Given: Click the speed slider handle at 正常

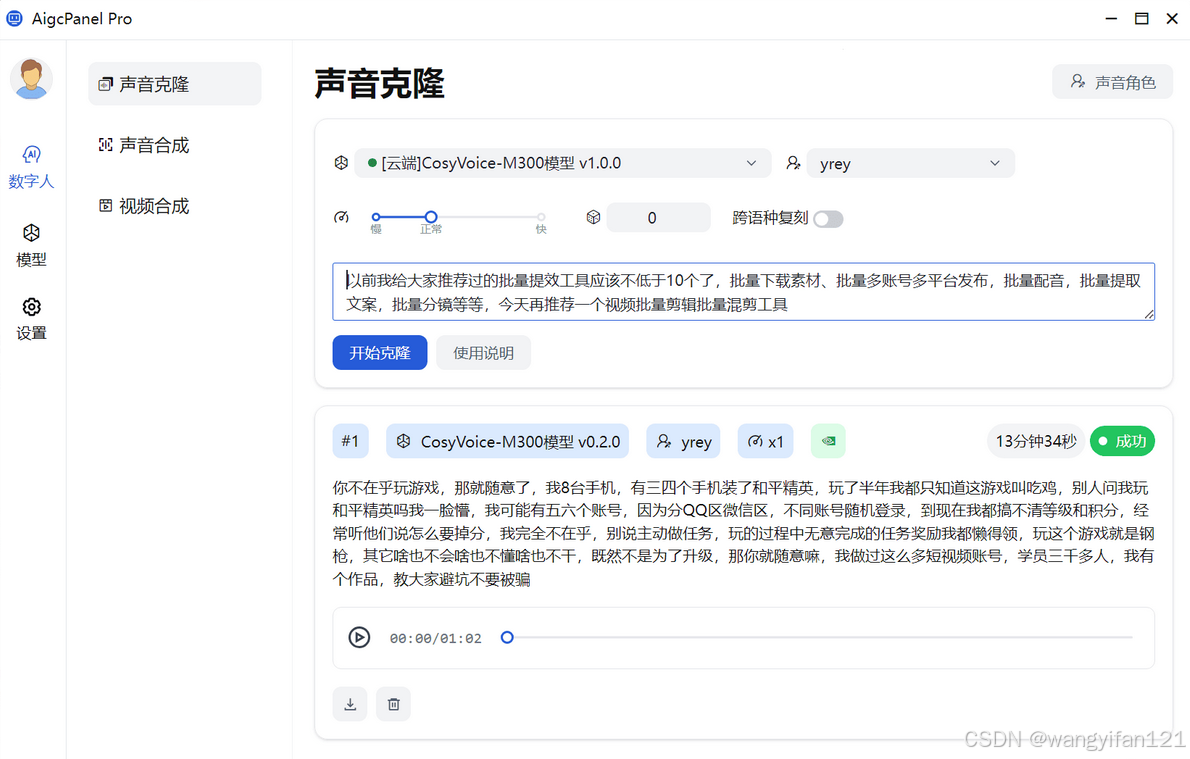Looking at the screenshot, I should coord(430,217).
